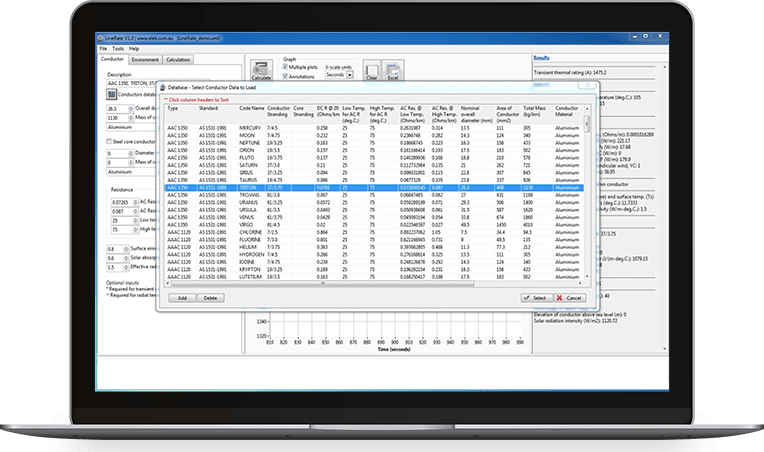Sort by the Area of Conductor column header
Viewport: 764px width, 452px height.
tap(508, 114)
